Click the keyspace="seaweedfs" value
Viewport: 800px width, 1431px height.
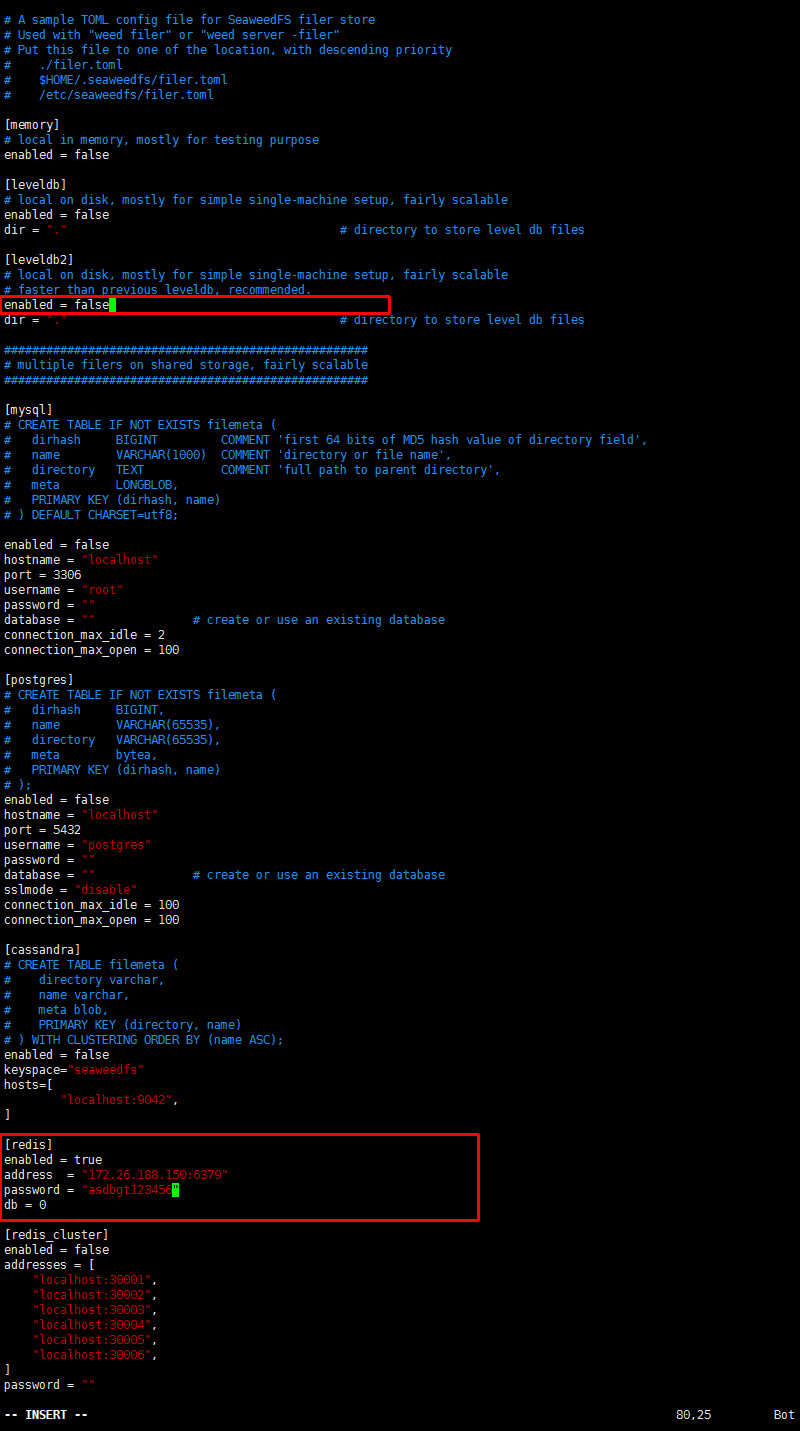pos(106,1070)
